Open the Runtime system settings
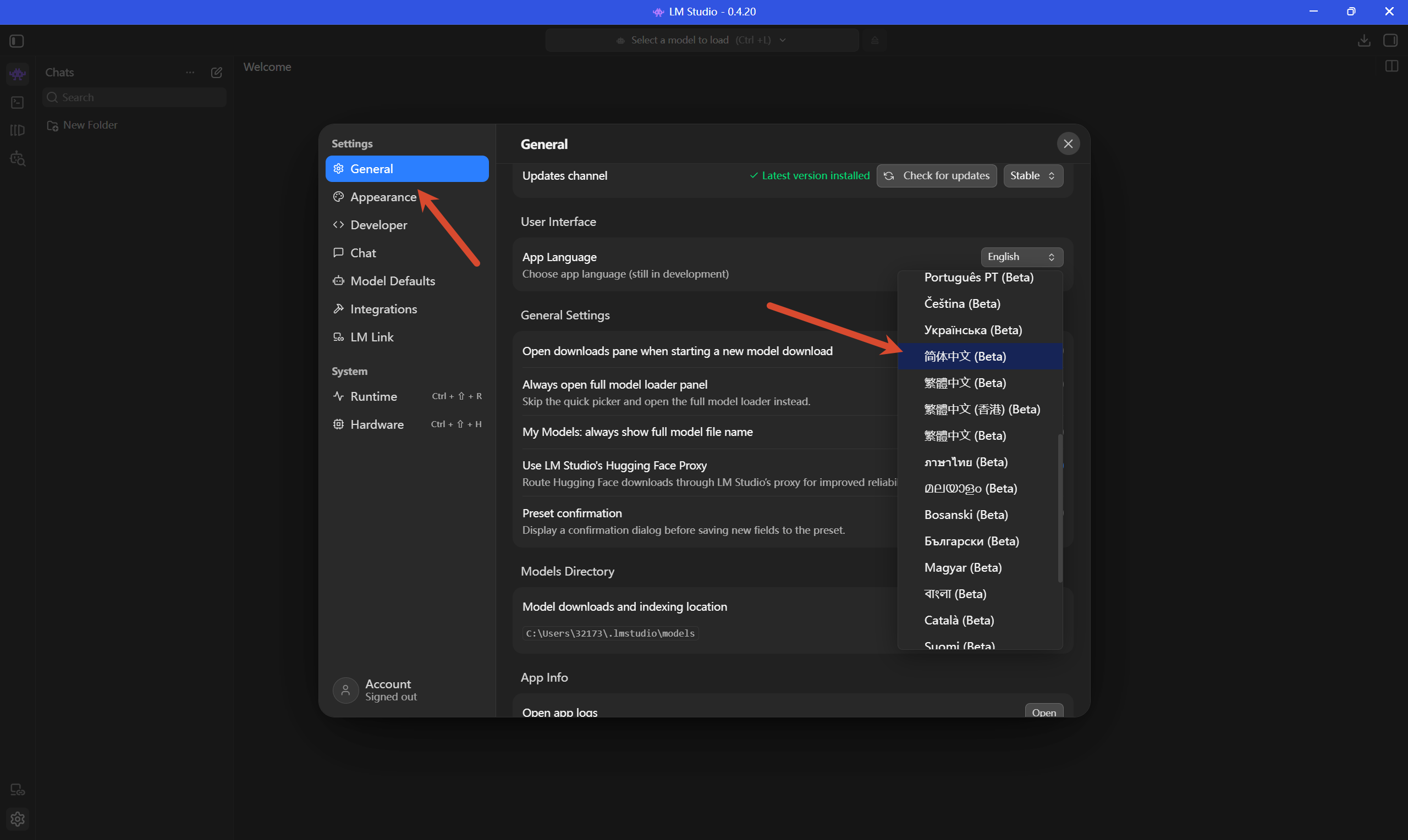 point(407,396)
